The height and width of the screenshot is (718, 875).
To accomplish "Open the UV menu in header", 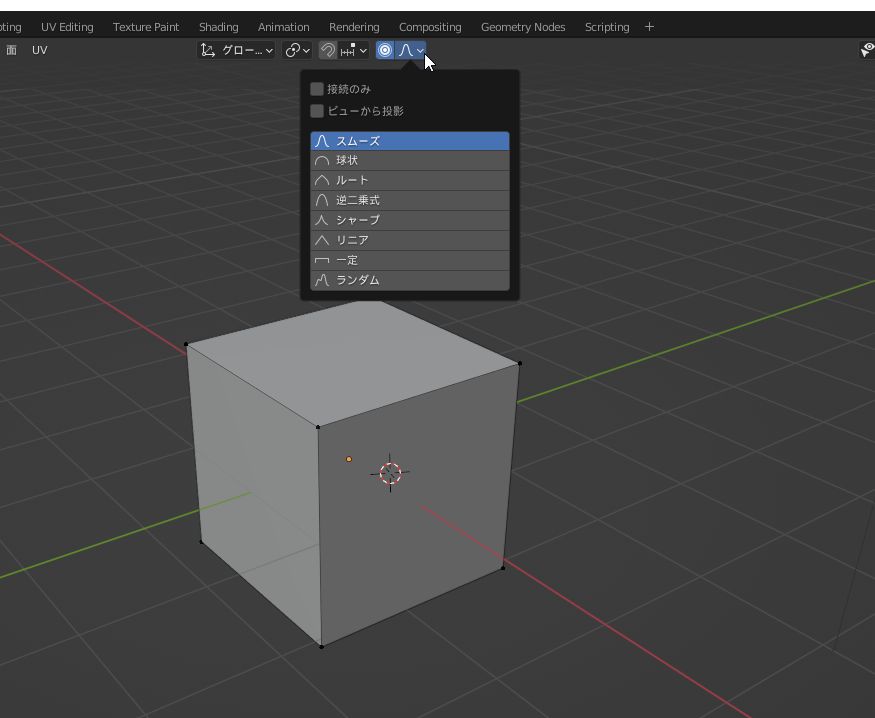I will tap(40, 50).
